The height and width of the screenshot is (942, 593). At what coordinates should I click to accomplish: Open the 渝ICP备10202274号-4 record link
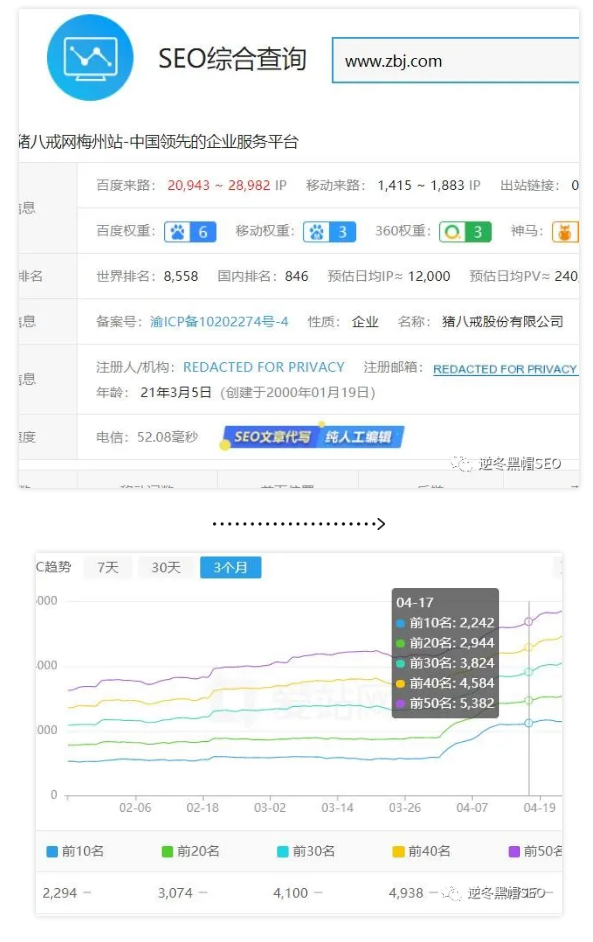point(219,321)
